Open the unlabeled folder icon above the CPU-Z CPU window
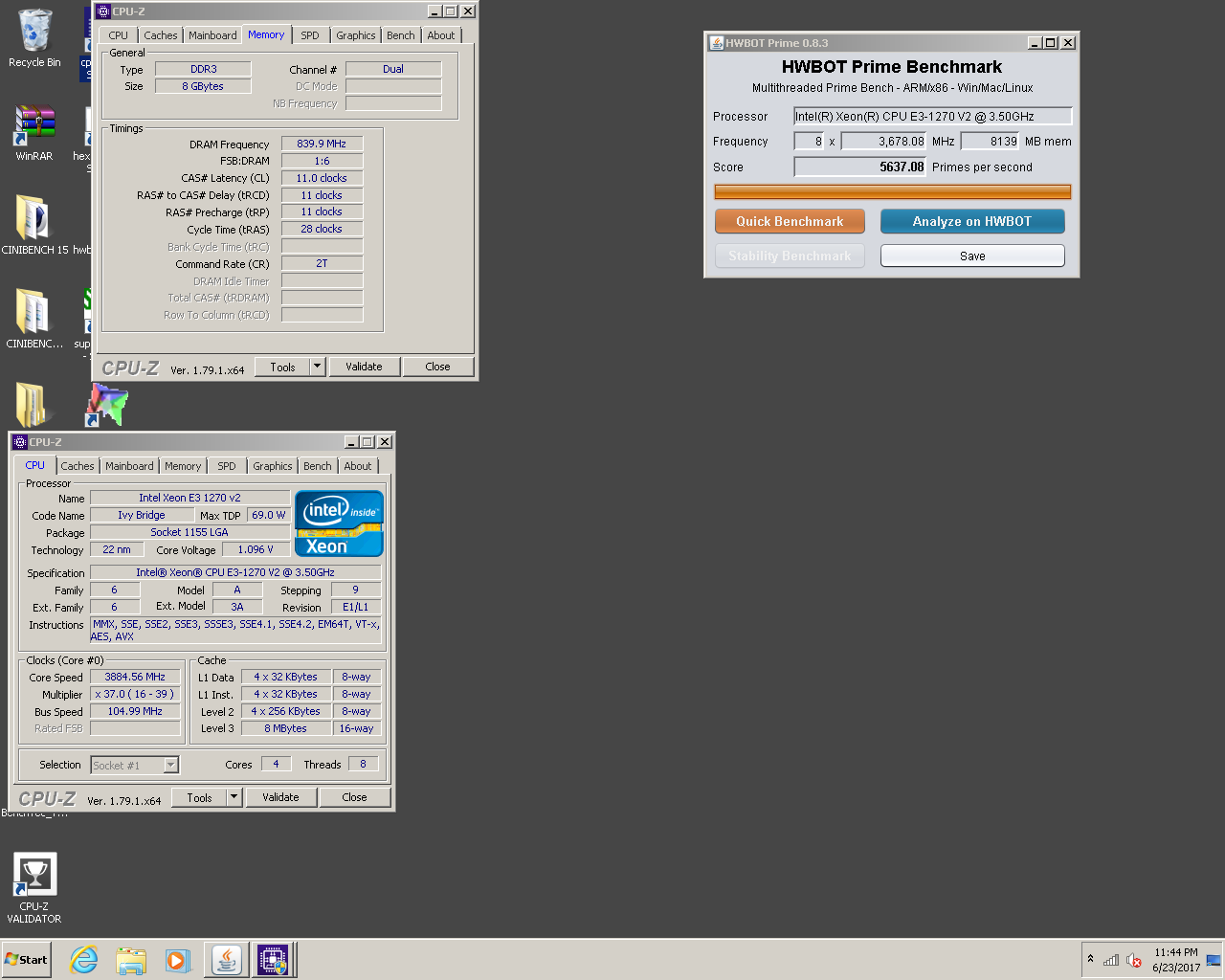Viewport: 1225px width, 980px height. coord(32,405)
